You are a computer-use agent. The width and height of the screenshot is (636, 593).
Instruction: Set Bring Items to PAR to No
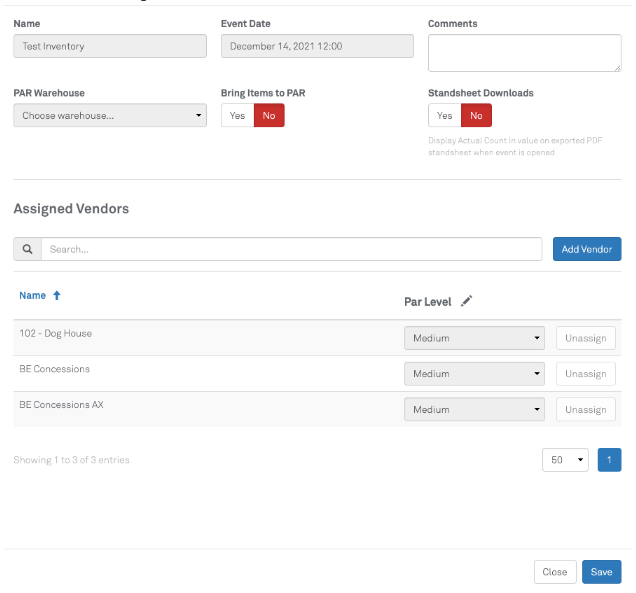point(269,116)
